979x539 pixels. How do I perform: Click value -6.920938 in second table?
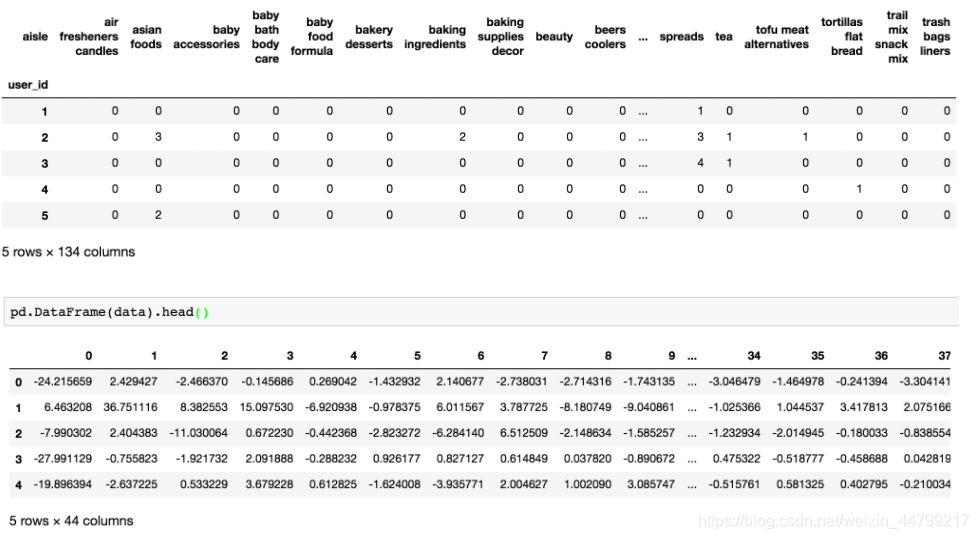pyautogui.click(x=331, y=407)
